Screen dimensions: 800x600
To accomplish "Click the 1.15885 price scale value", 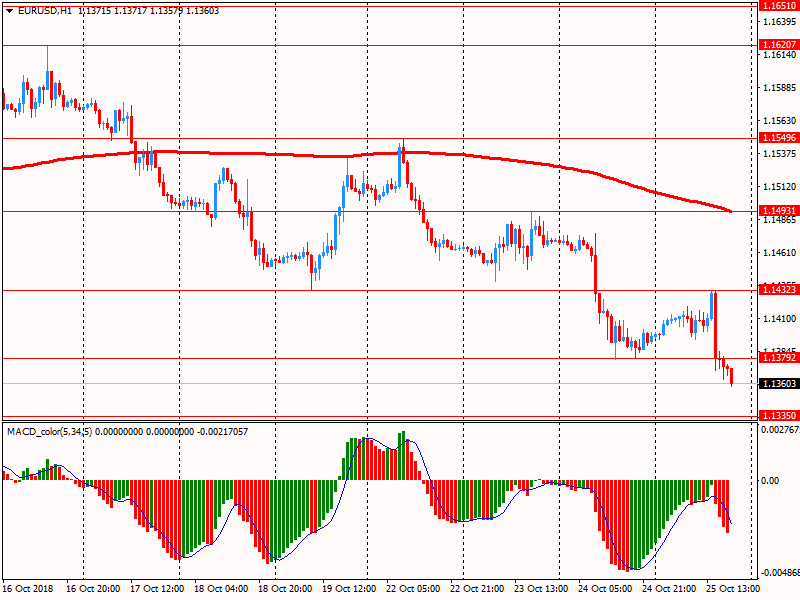I will pos(779,88).
